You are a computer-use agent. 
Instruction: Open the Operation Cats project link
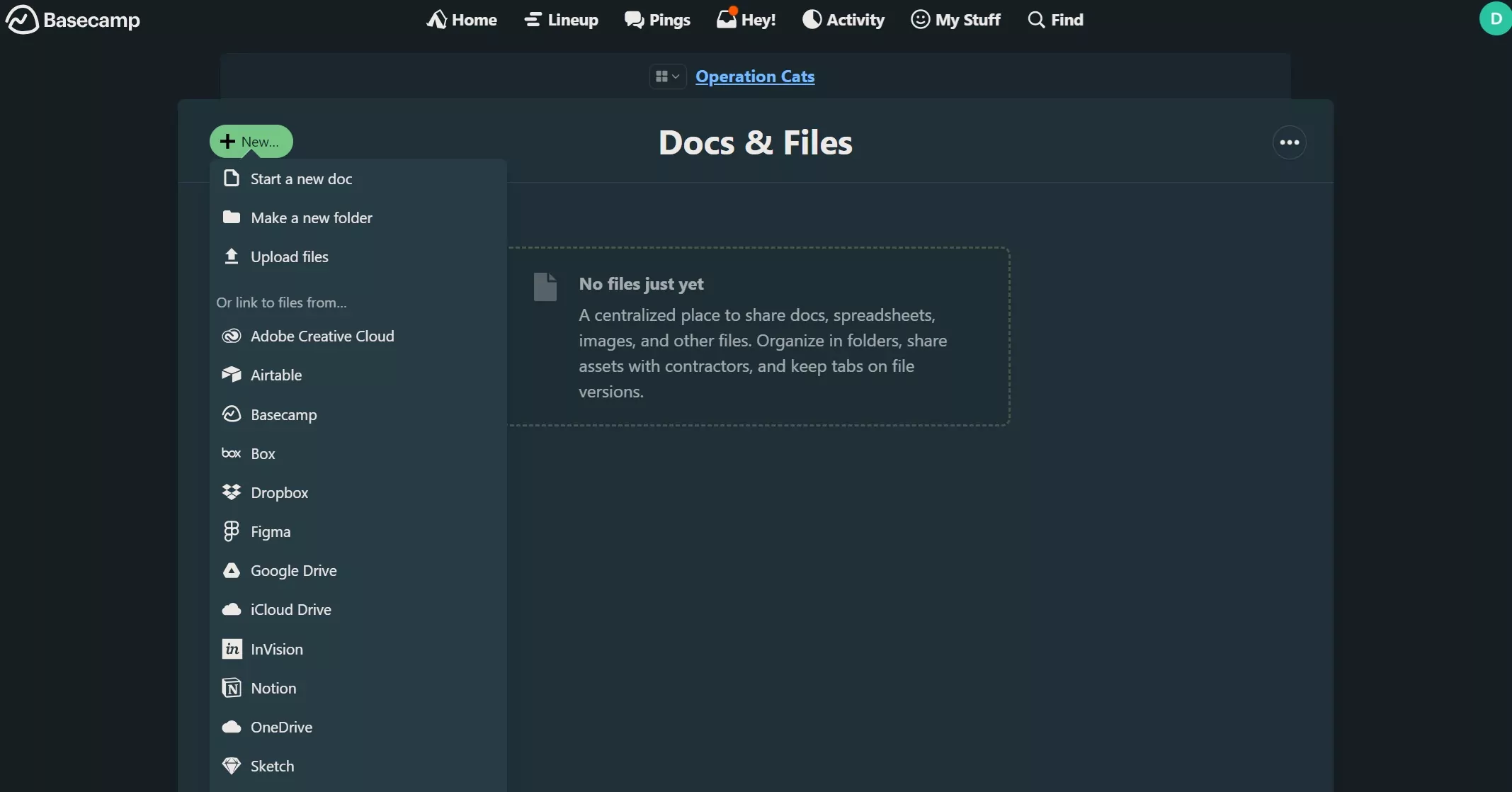[x=755, y=76]
